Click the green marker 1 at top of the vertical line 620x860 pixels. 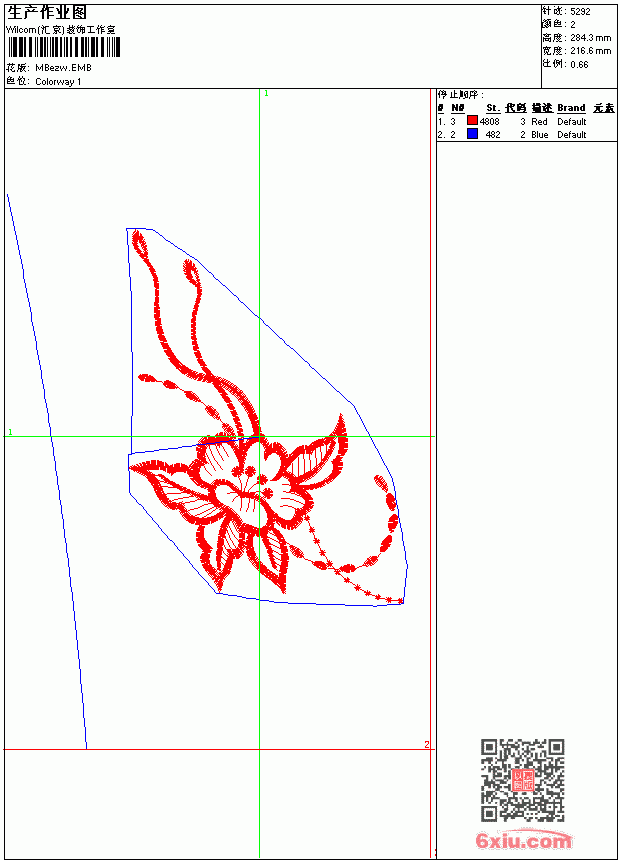(x=266, y=94)
